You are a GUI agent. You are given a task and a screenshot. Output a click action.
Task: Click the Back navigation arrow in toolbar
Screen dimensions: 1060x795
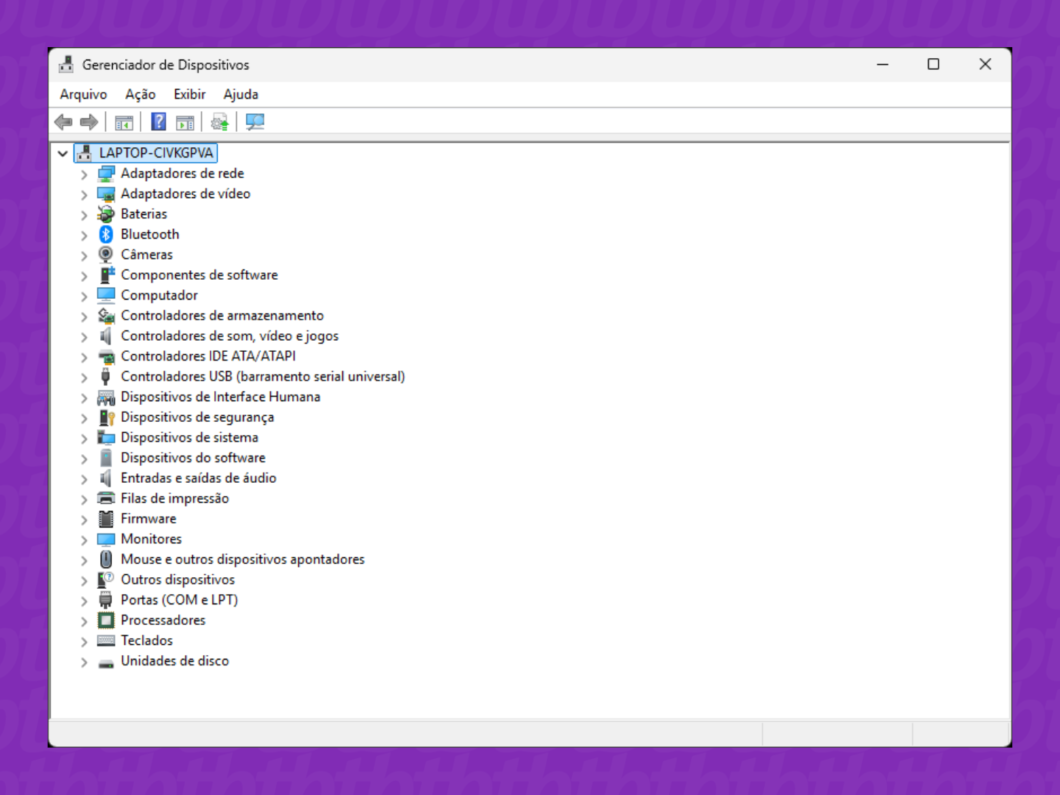(61, 121)
